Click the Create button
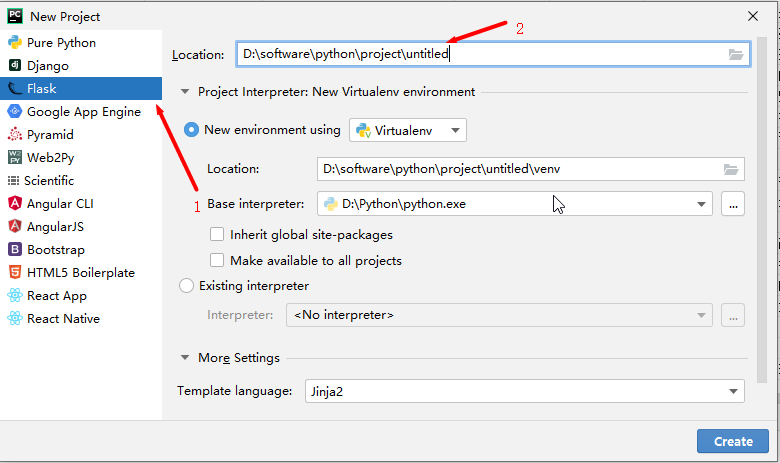The width and height of the screenshot is (780, 463). point(733,441)
